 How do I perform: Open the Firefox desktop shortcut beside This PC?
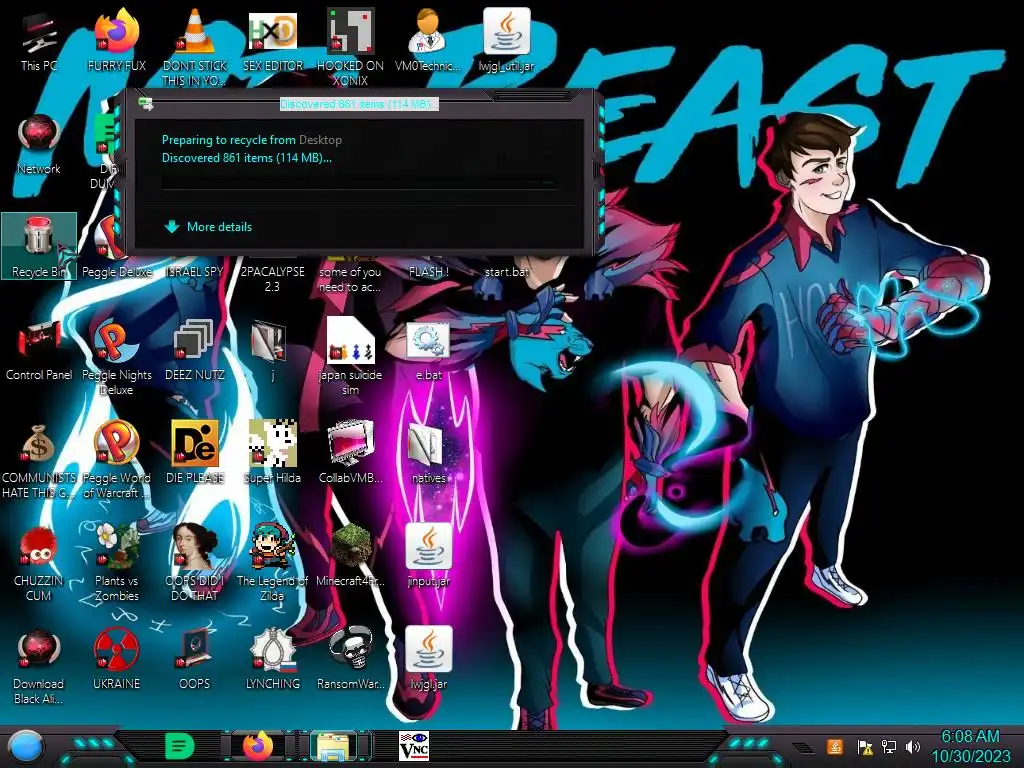click(116, 42)
